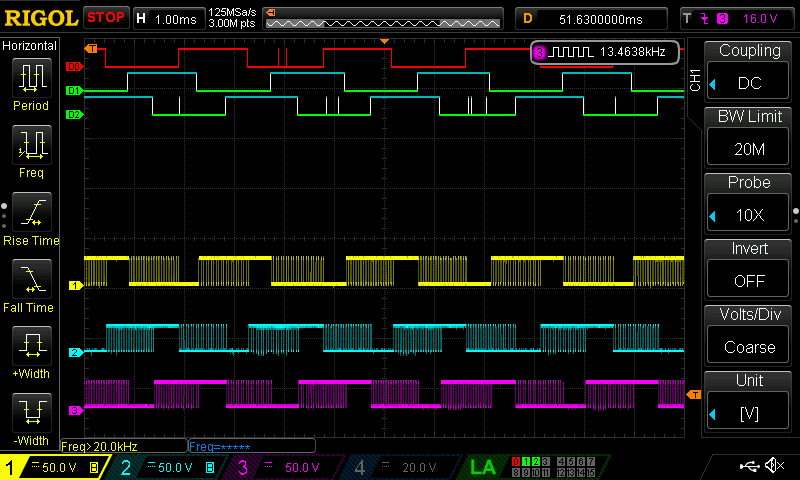The image size is (800, 480).
Task: Toggle digital channel 3 indicator in LA
Action: 546,461
